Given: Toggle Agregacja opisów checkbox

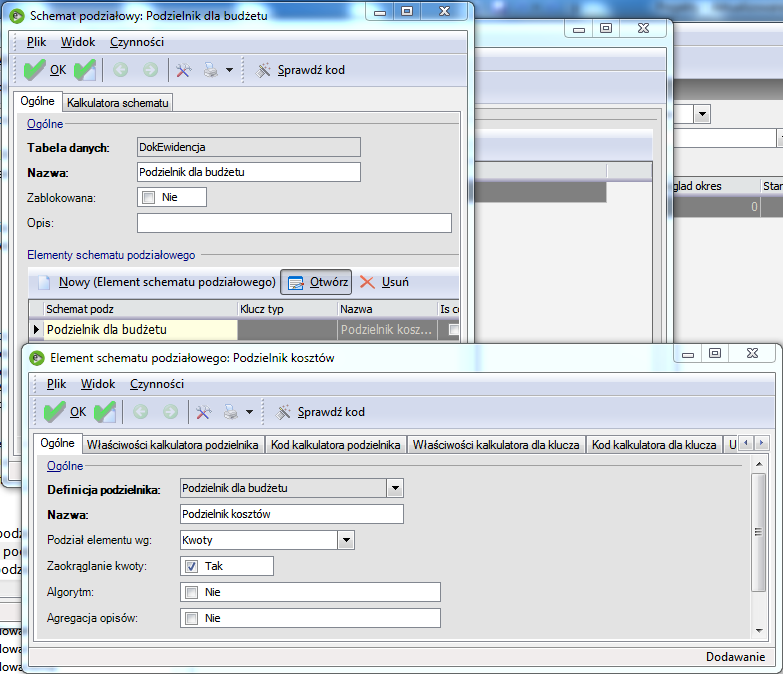Looking at the screenshot, I should point(191,618).
